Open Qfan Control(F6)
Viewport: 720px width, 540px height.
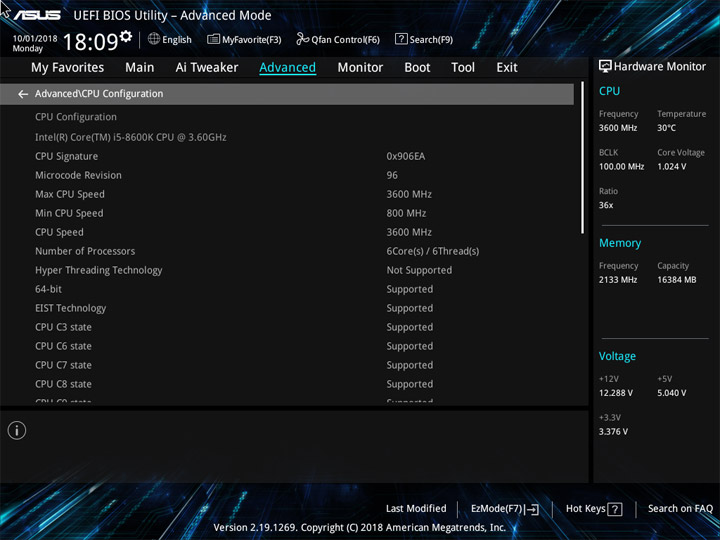[338, 39]
